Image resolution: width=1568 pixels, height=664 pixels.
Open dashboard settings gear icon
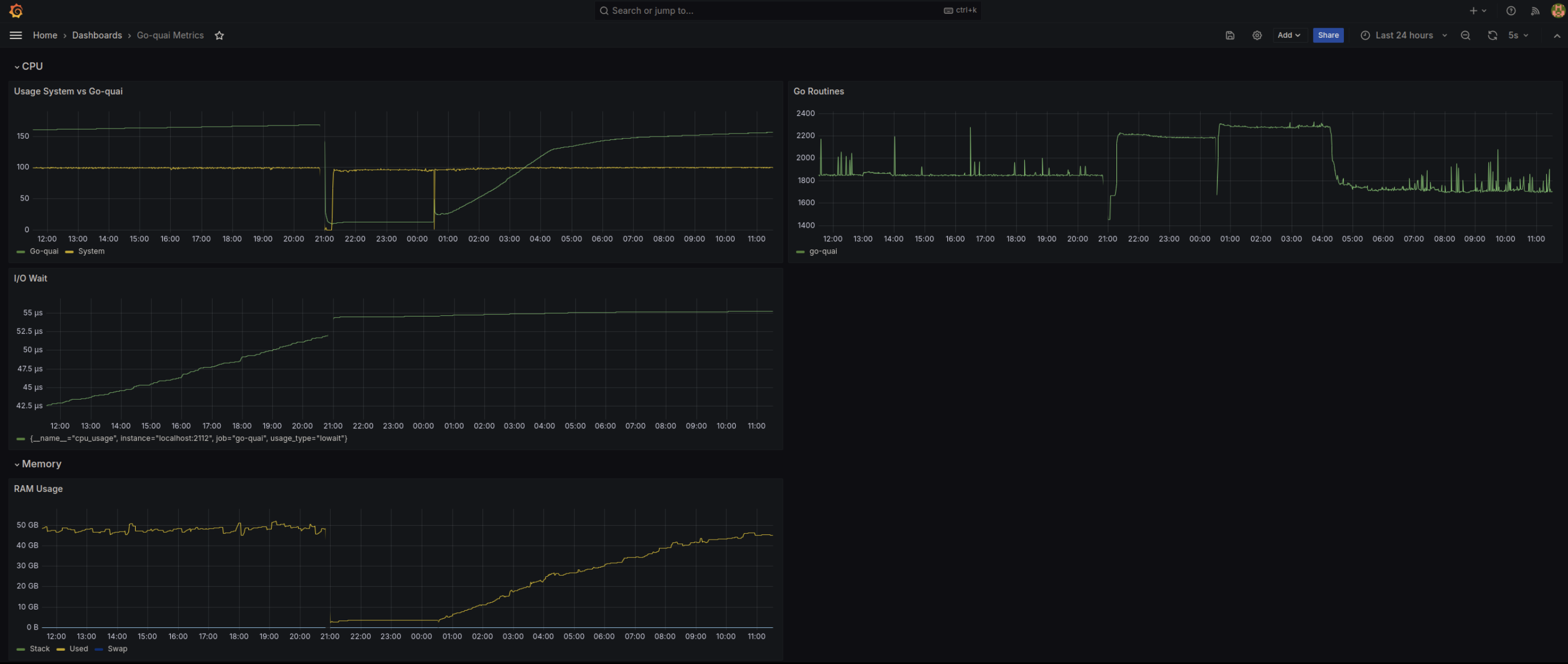(x=1256, y=36)
